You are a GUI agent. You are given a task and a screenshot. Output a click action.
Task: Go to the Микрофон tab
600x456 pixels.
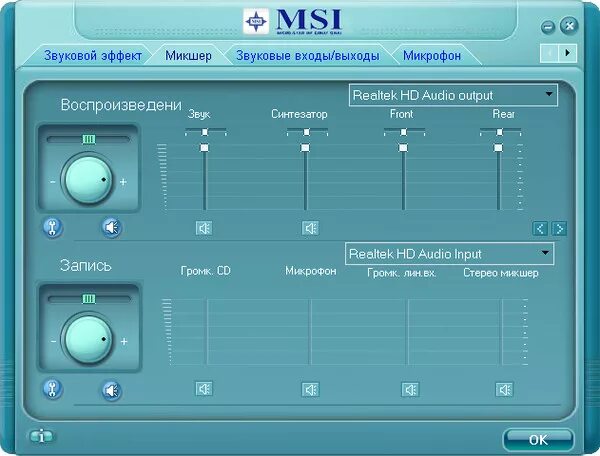432,56
